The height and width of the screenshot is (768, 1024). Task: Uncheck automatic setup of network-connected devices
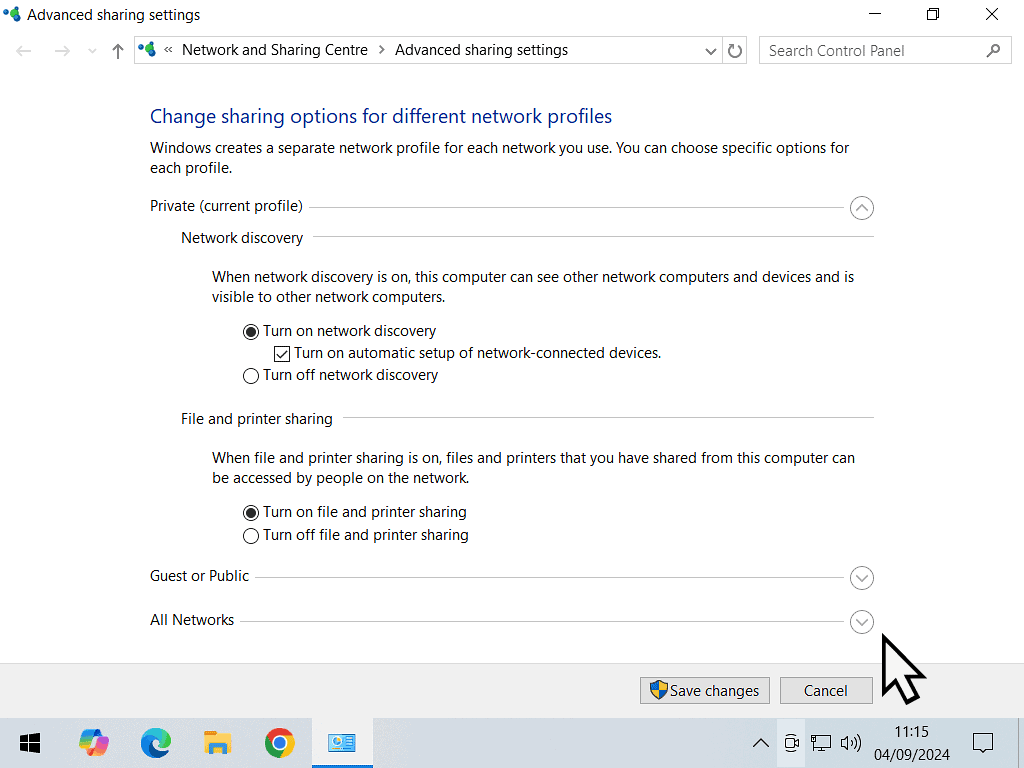[x=282, y=354]
